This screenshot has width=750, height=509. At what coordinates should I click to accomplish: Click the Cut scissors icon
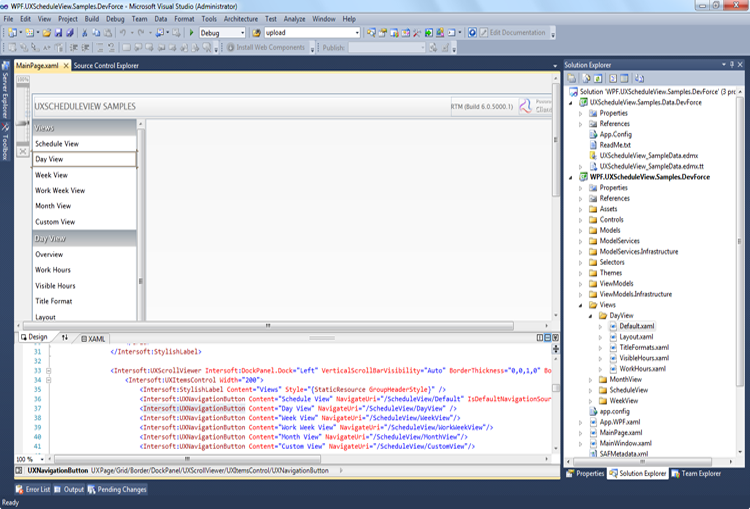(85, 33)
